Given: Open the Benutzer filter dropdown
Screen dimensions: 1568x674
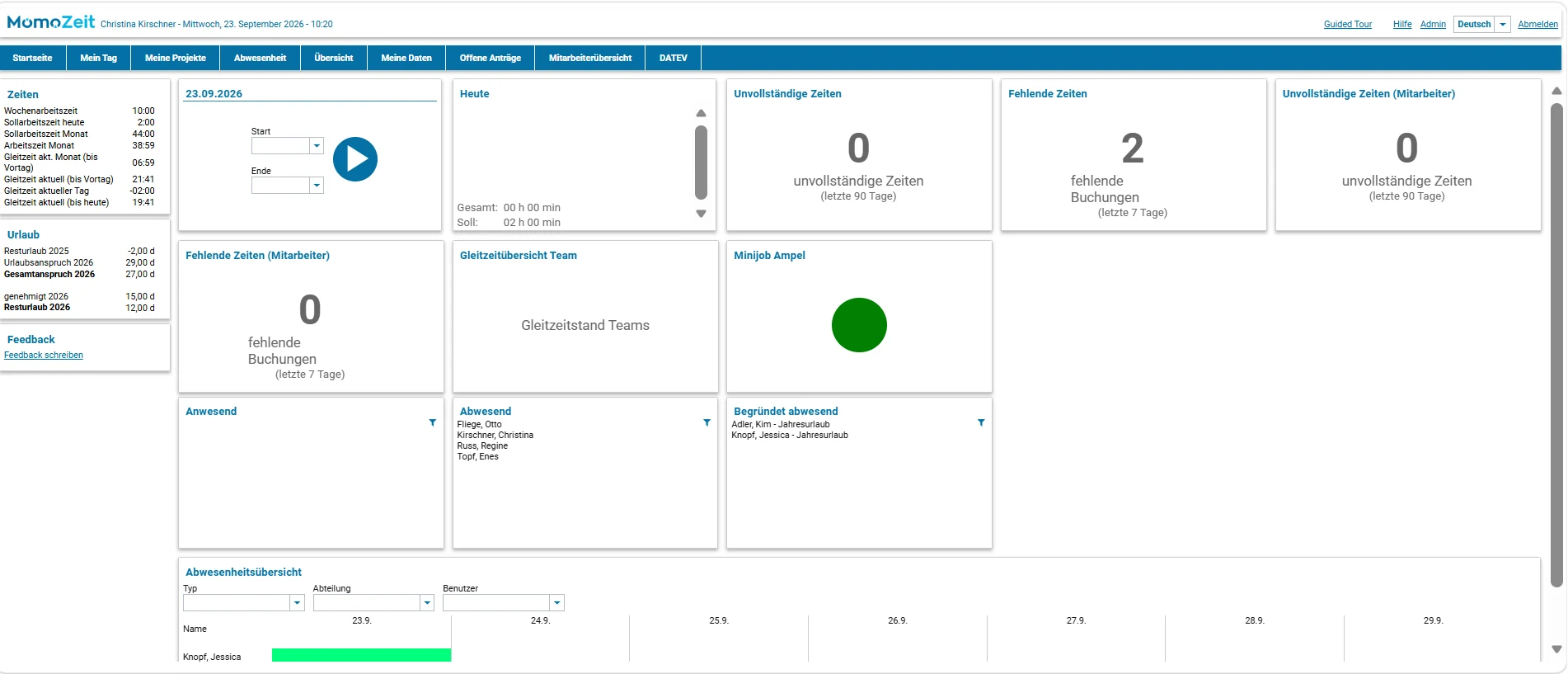Looking at the screenshot, I should click(x=557, y=603).
